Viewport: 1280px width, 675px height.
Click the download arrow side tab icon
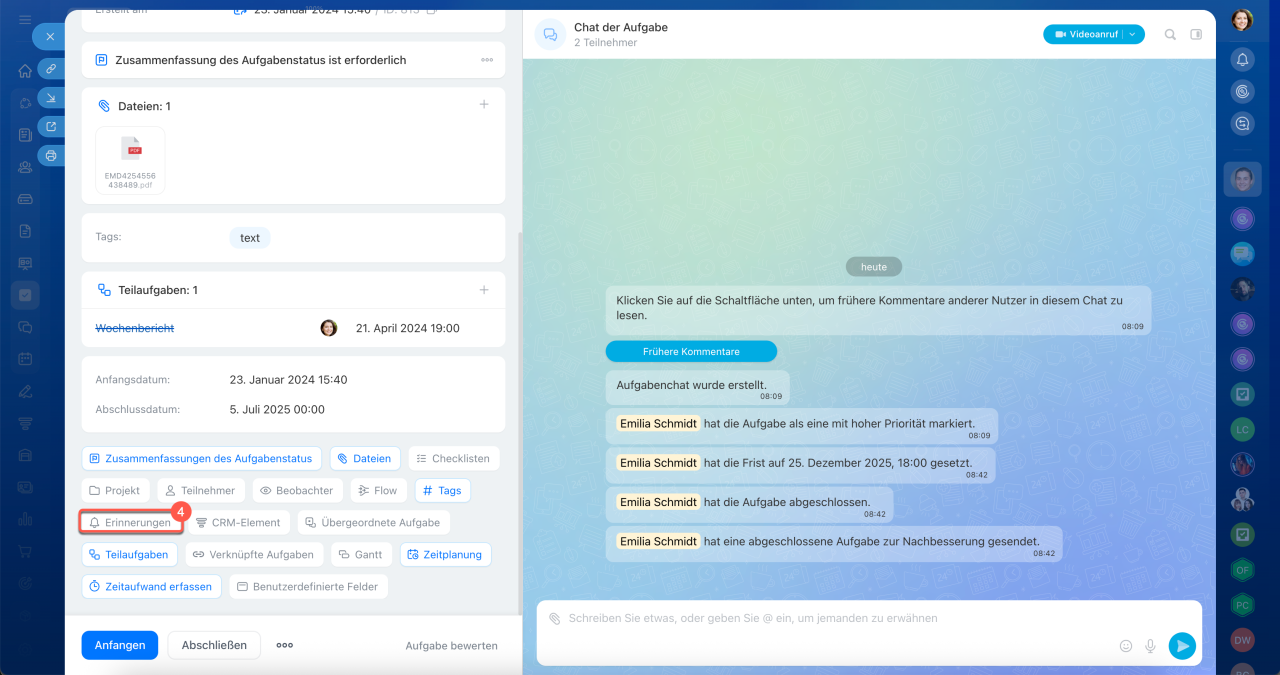click(x=51, y=97)
